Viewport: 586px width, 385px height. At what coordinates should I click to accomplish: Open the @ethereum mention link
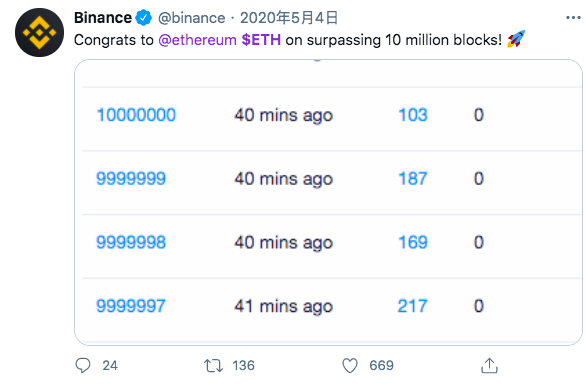pos(197,40)
